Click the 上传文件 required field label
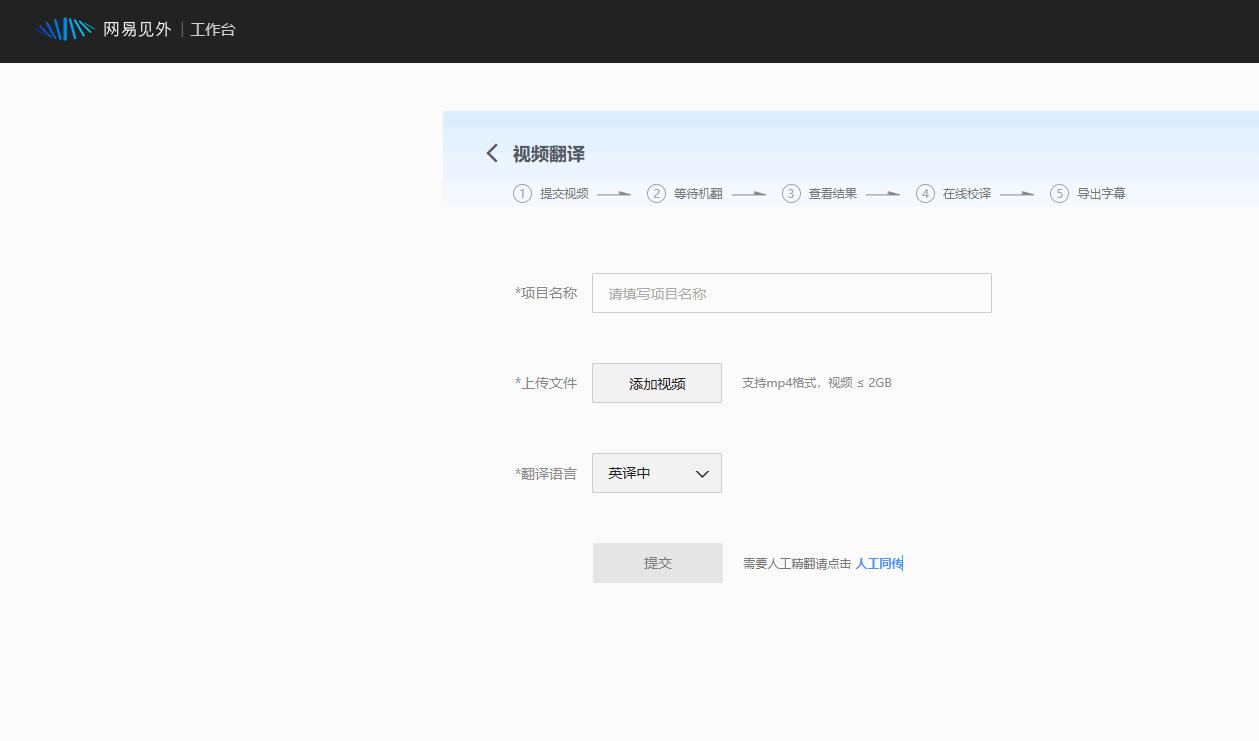Viewport: 1259px width, 741px height. coord(546,382)
